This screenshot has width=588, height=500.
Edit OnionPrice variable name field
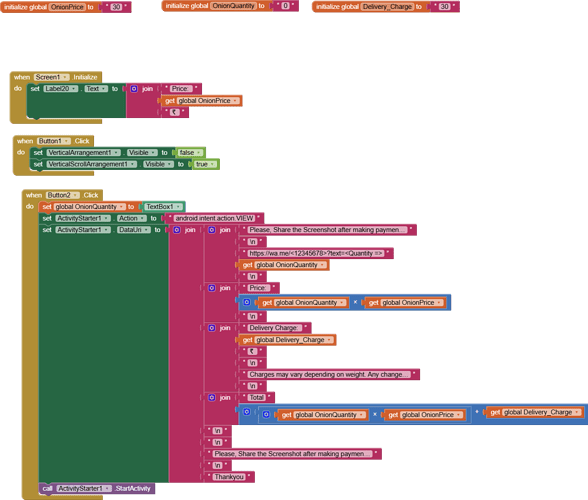(x=67, y=7)
